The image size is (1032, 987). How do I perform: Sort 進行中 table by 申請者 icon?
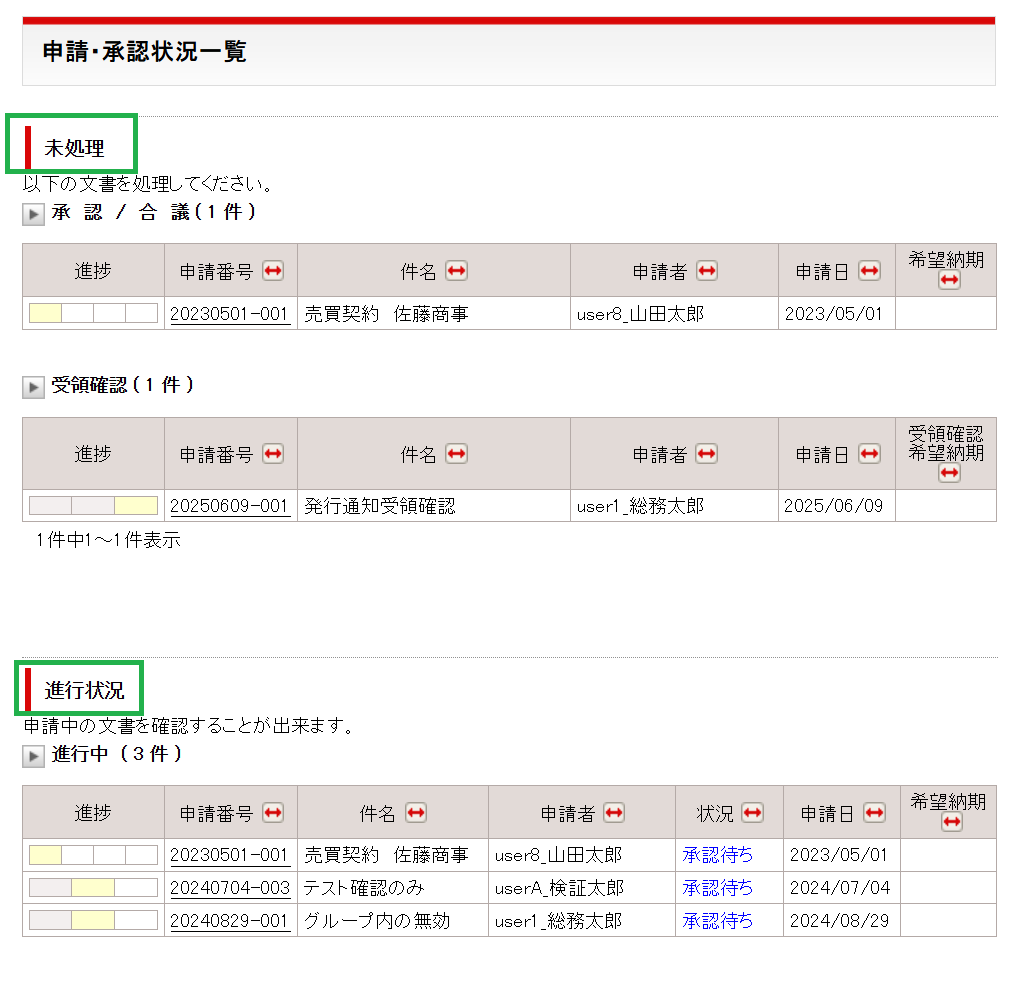[614, 813]
